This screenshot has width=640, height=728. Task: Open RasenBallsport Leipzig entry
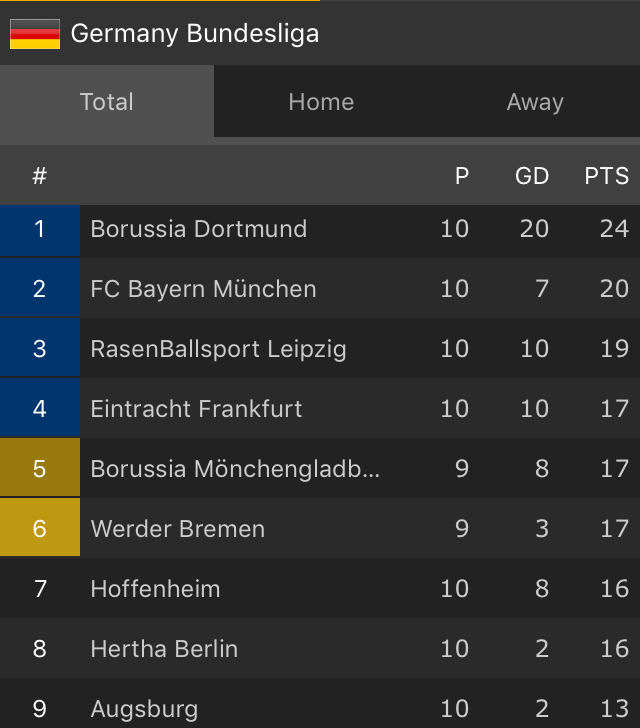click(218, 349)
